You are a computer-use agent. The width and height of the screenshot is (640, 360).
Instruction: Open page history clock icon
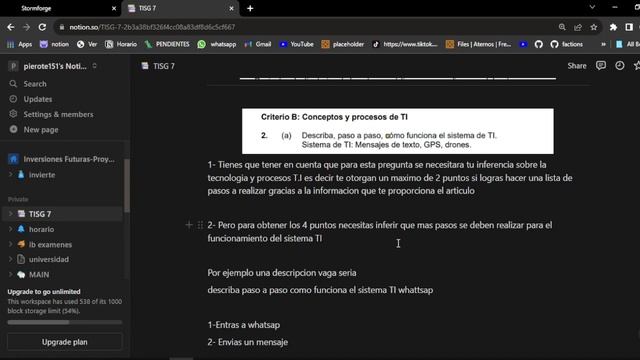click(x=620, y=66)
